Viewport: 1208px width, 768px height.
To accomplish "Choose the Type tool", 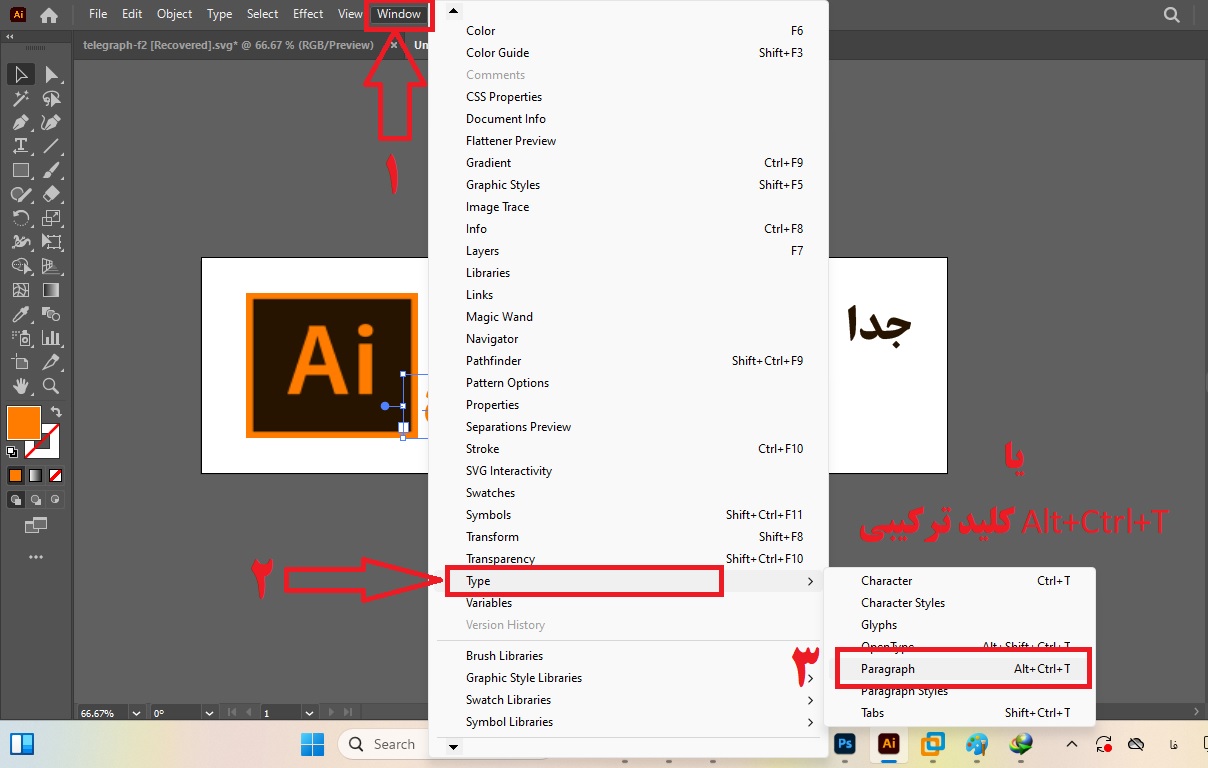I will (20, 146).
